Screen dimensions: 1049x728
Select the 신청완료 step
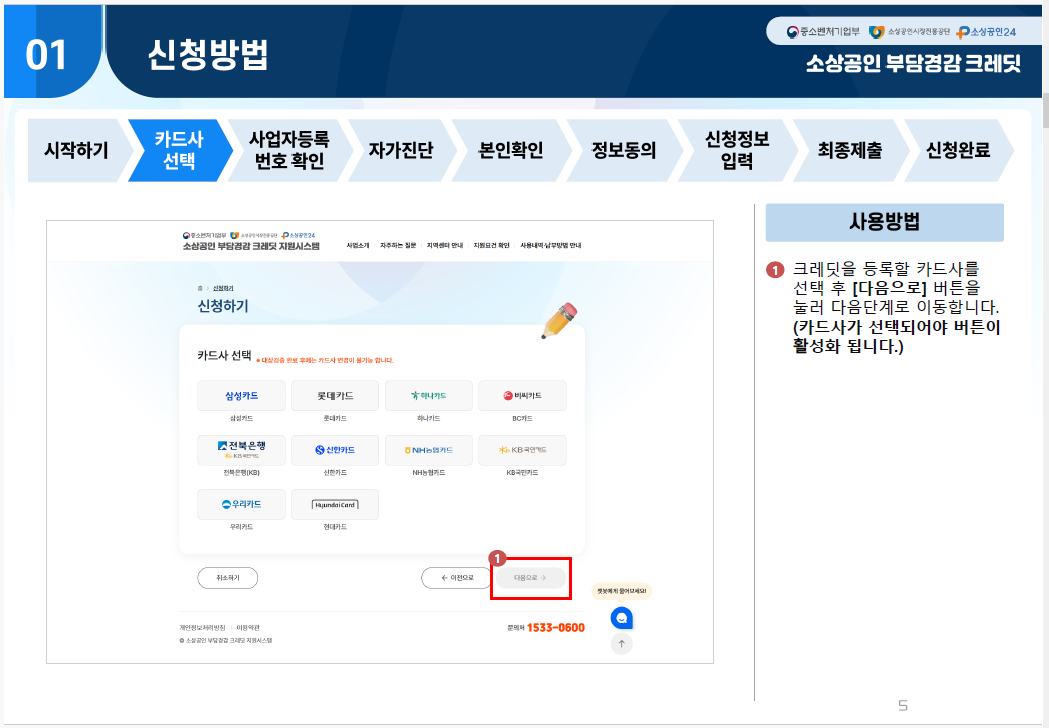(957, 150)
